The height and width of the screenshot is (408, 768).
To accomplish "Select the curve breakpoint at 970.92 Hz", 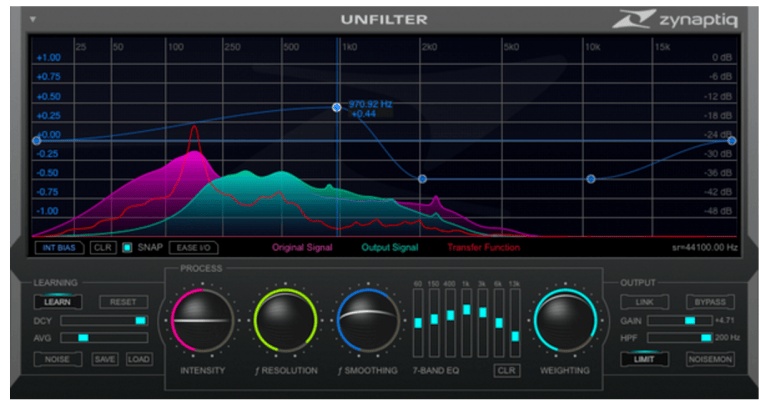I will click(x=336, y=107).
